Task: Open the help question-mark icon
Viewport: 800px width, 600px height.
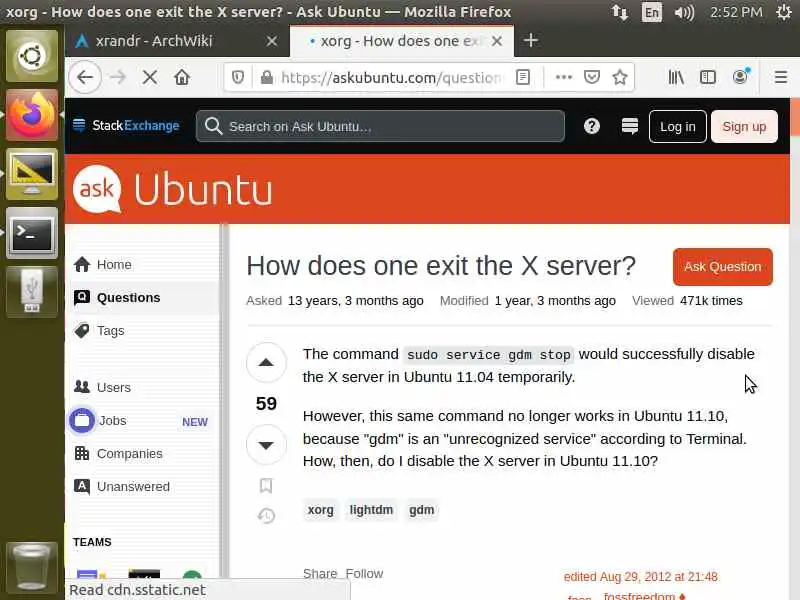Action: [592, 126]
